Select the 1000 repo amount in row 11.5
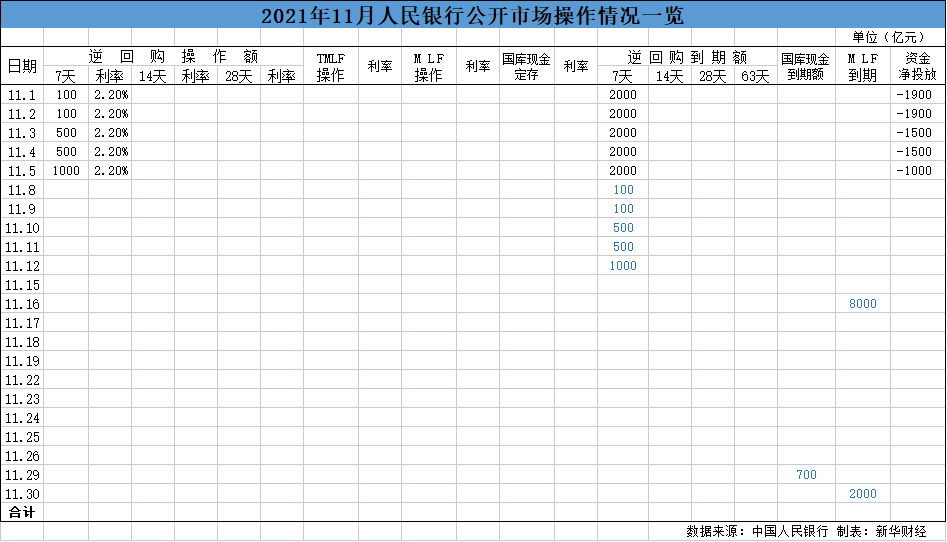The width and height of the screenshot is (947, 542). click(x=66, y=171)
